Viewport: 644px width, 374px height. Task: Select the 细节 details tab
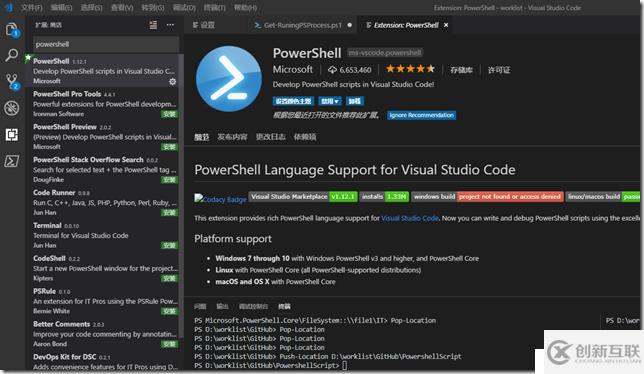201,137
